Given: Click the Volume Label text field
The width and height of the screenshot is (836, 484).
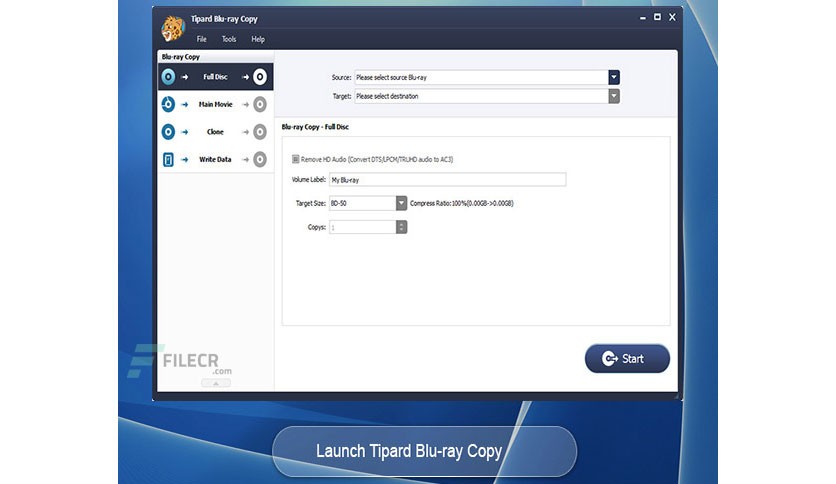Looking at the screenshot, I should (x=447, y=180).
